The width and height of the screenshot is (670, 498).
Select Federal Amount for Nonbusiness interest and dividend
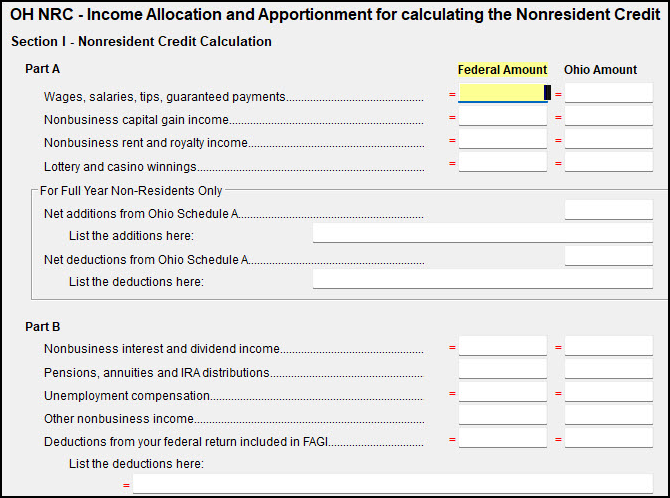pyautogui.click(x=502, y=347)
